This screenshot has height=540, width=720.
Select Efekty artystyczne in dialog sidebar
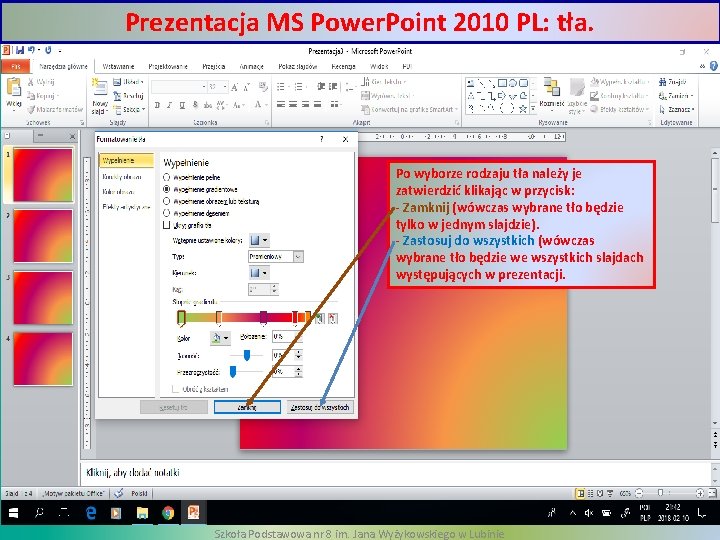pos(126,207)
